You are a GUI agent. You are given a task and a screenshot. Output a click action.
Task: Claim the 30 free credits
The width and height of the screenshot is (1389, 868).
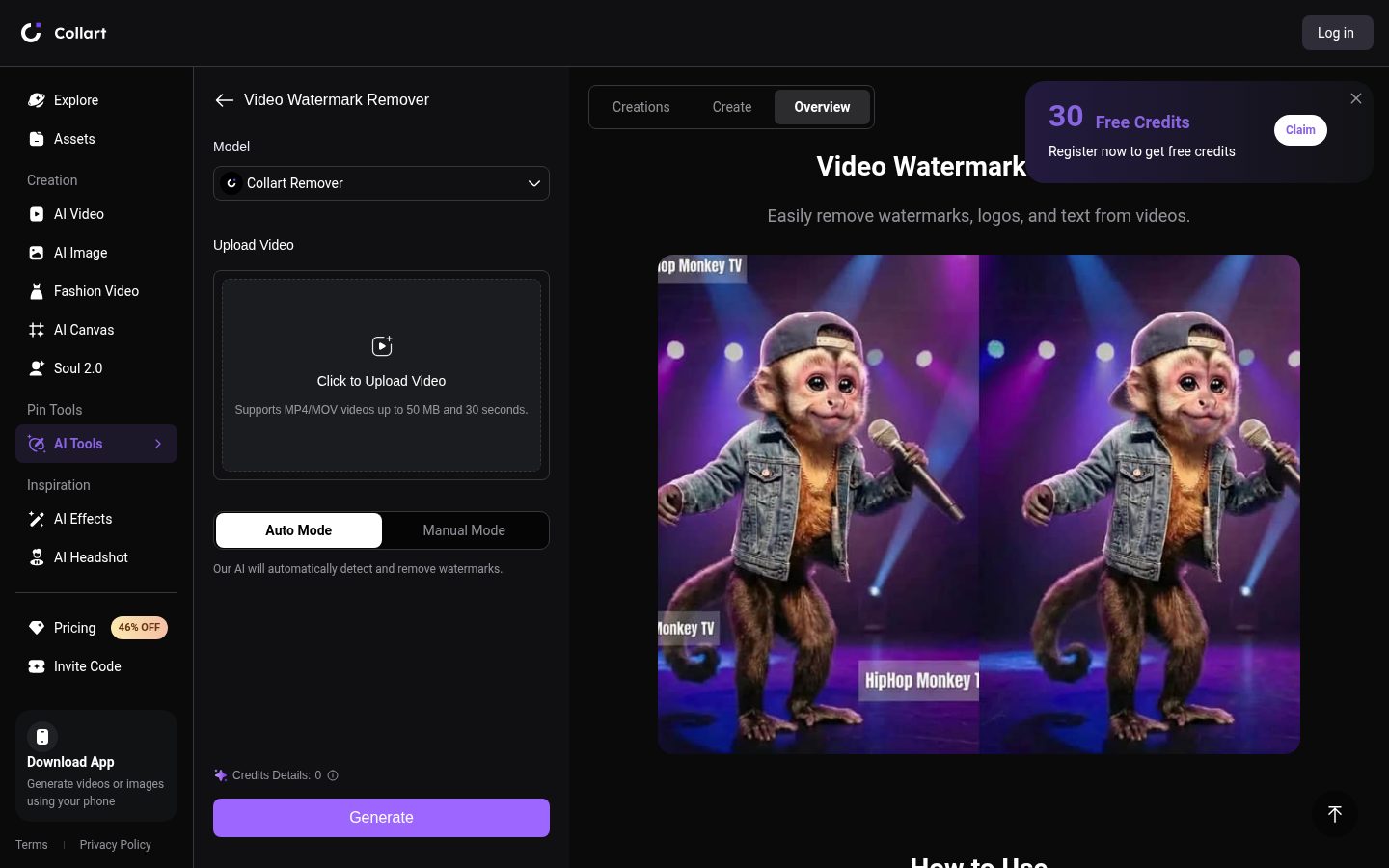[x=1300, y=130]
